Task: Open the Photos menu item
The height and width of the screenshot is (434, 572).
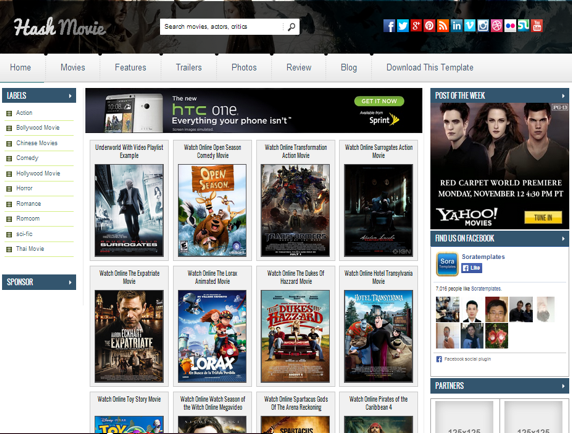Action: click(244, 67)
